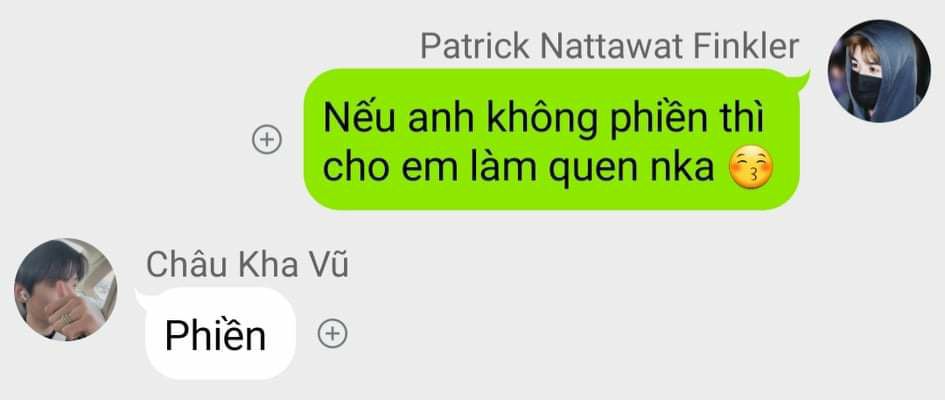Screen dimensions: 945x400
Task: Open the reaction plus icon beside green message
Action: pyautogui.click(x=266, y=140)
